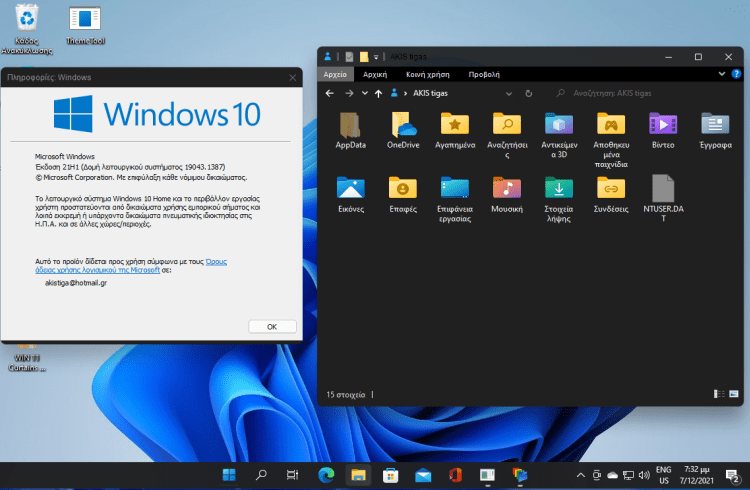Image resolution: width=750 pixels, height=490 pixels.
Task: Open the ThemeTool desktop shortcut
Action: (85, 25)
